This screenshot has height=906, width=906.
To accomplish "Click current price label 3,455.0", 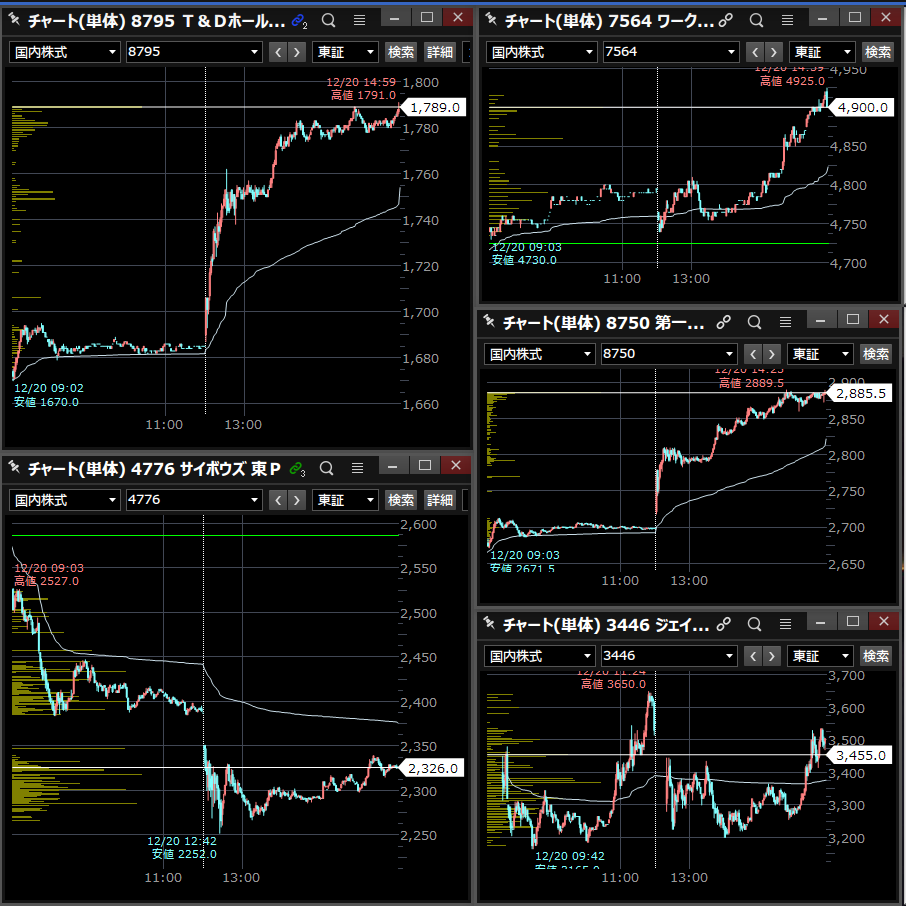I will (x=860, y=755).
